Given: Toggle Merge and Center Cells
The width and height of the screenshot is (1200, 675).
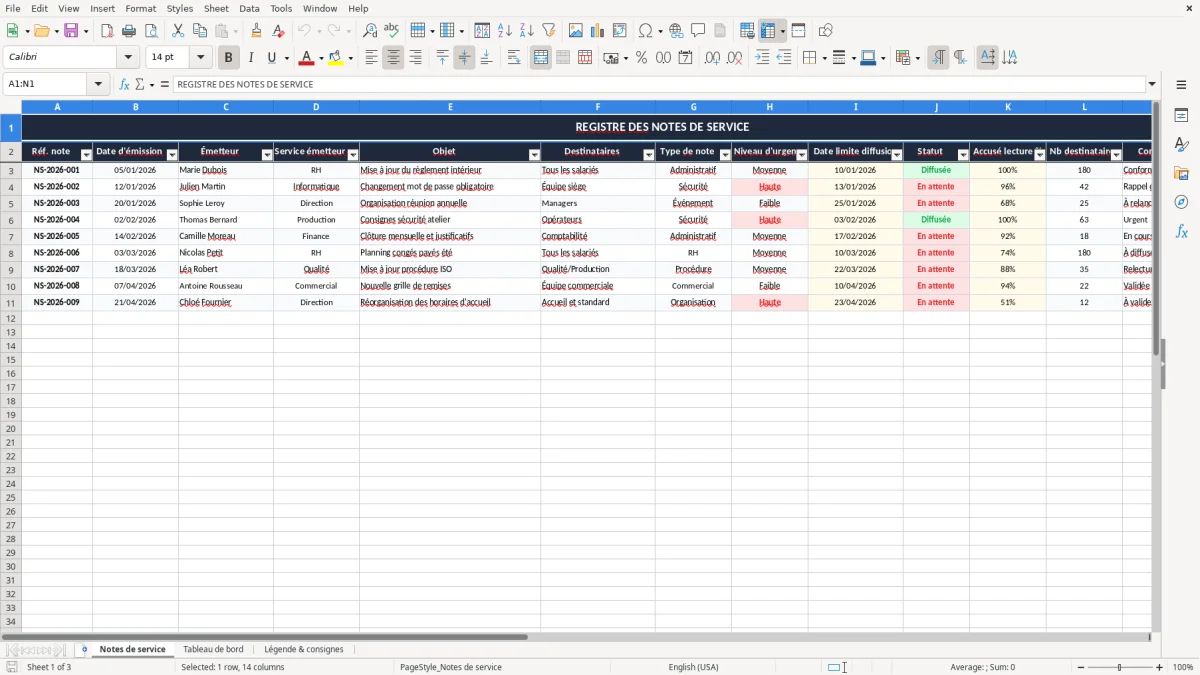Looking at the screenshot, I should point(541,58).
